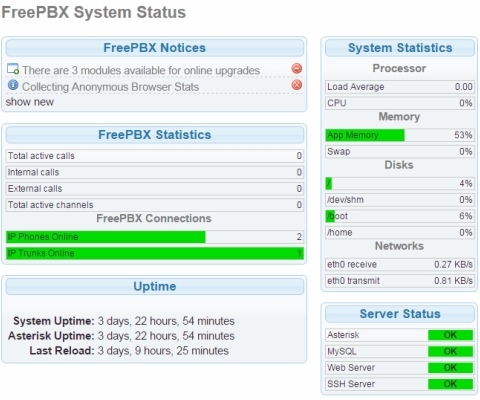The width and height of the screenshot is (480, 400).
Task: Click the /boot disk usage bar
Action: [x=330, y=216]
